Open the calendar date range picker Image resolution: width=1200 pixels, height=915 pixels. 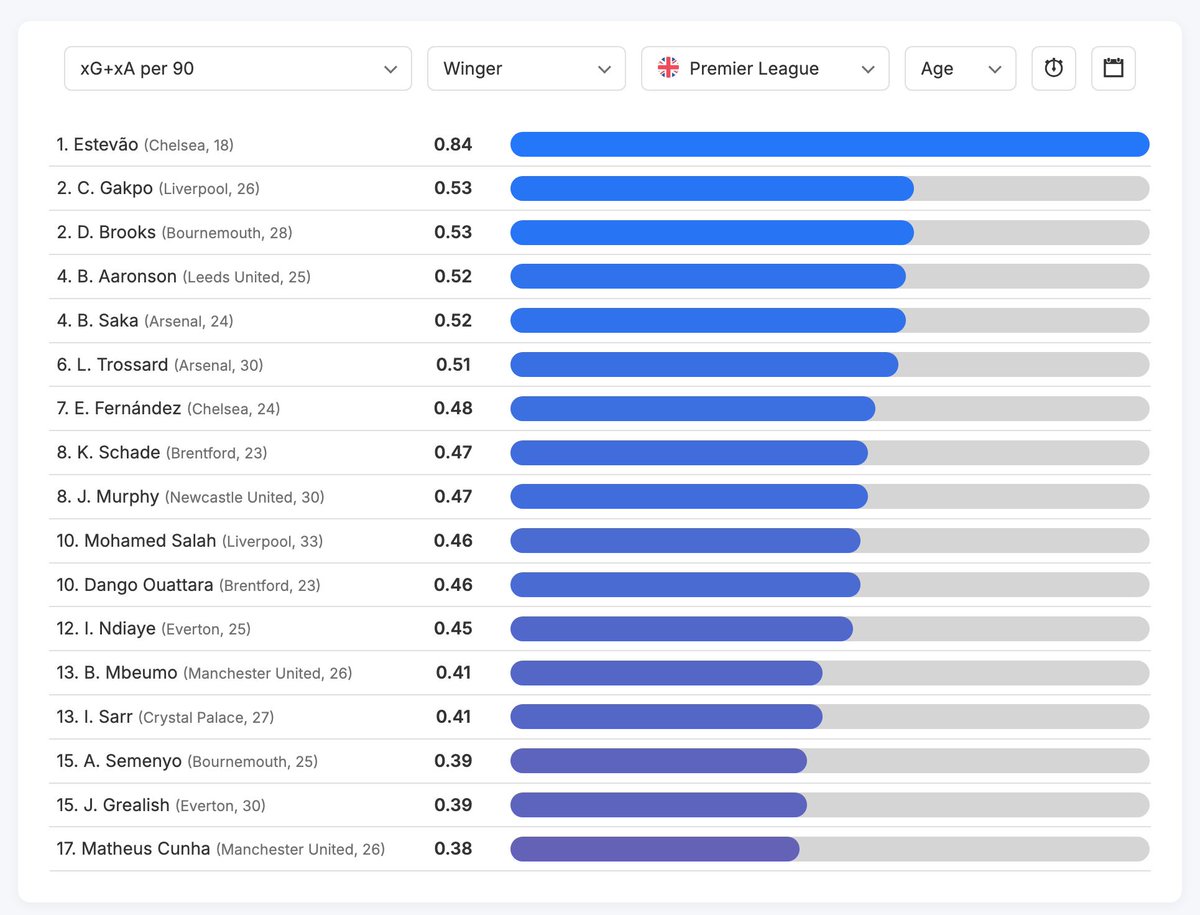pyautogui.click(x=1113, y=68)
